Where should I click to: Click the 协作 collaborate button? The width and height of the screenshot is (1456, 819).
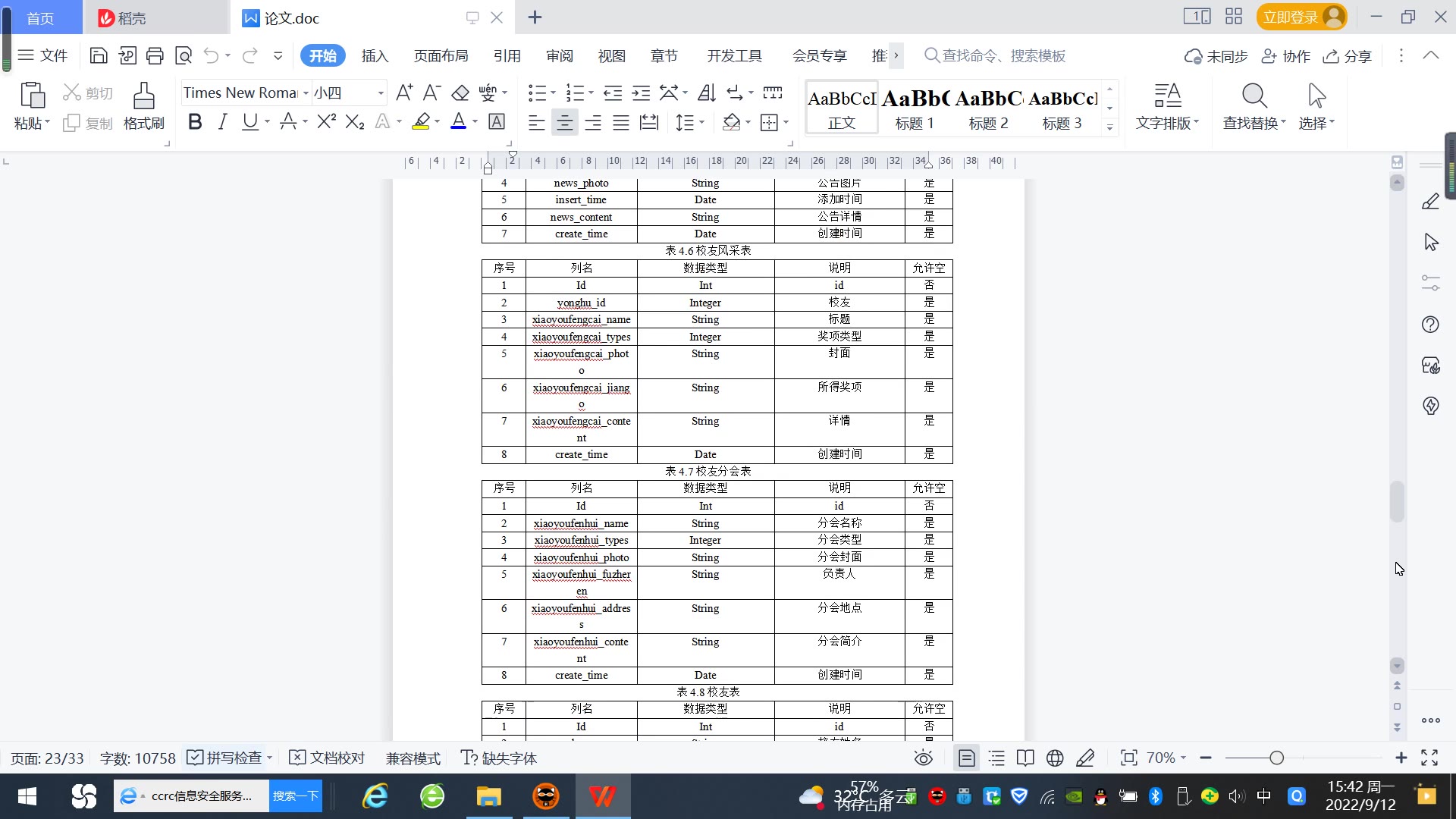pyautogui.click(x=1285, y=56)
